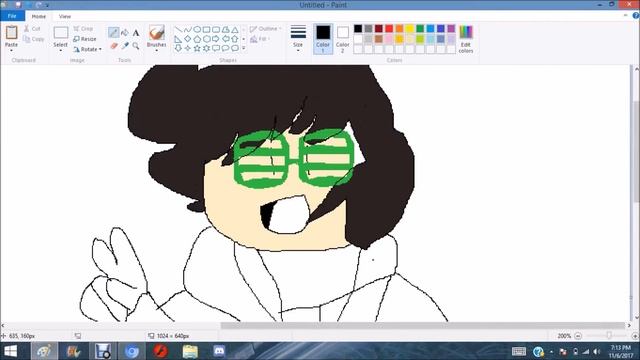640x360 pixels.
Task: Open the Paste dropdown arrow
Action: (11, 50)
